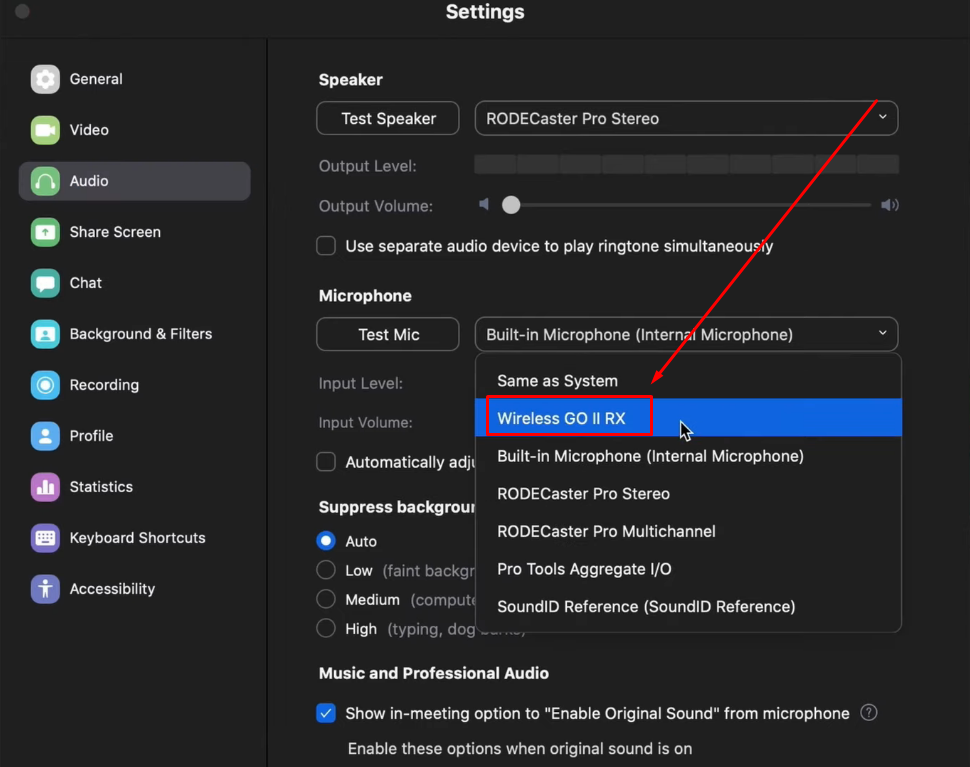Select Pro Tools Aggregate I/O option
Image resolution: width=970 pixels, height=767 pixels.
coord(688,569)
